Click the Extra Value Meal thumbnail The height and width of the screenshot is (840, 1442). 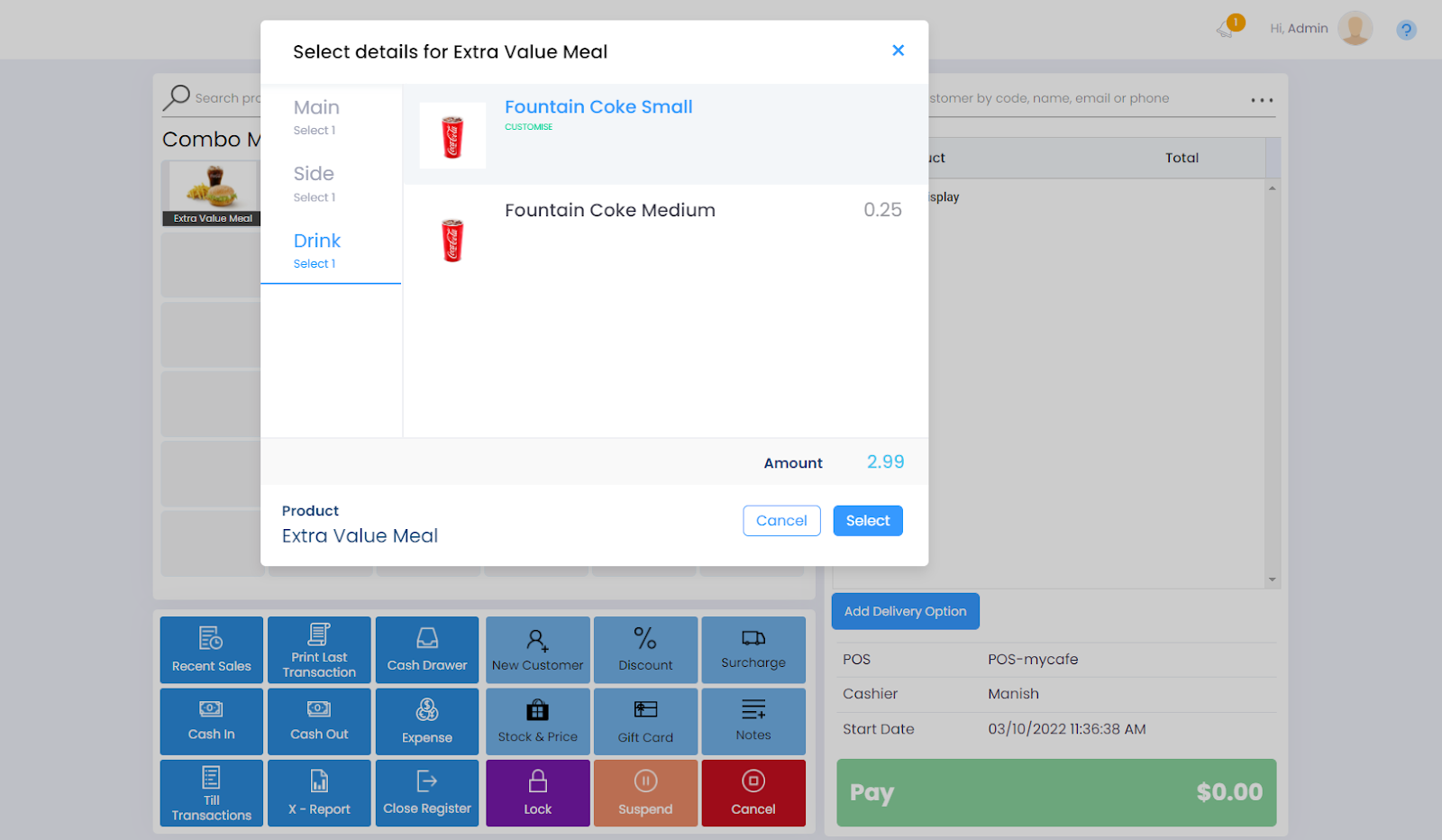coord(213,193)
